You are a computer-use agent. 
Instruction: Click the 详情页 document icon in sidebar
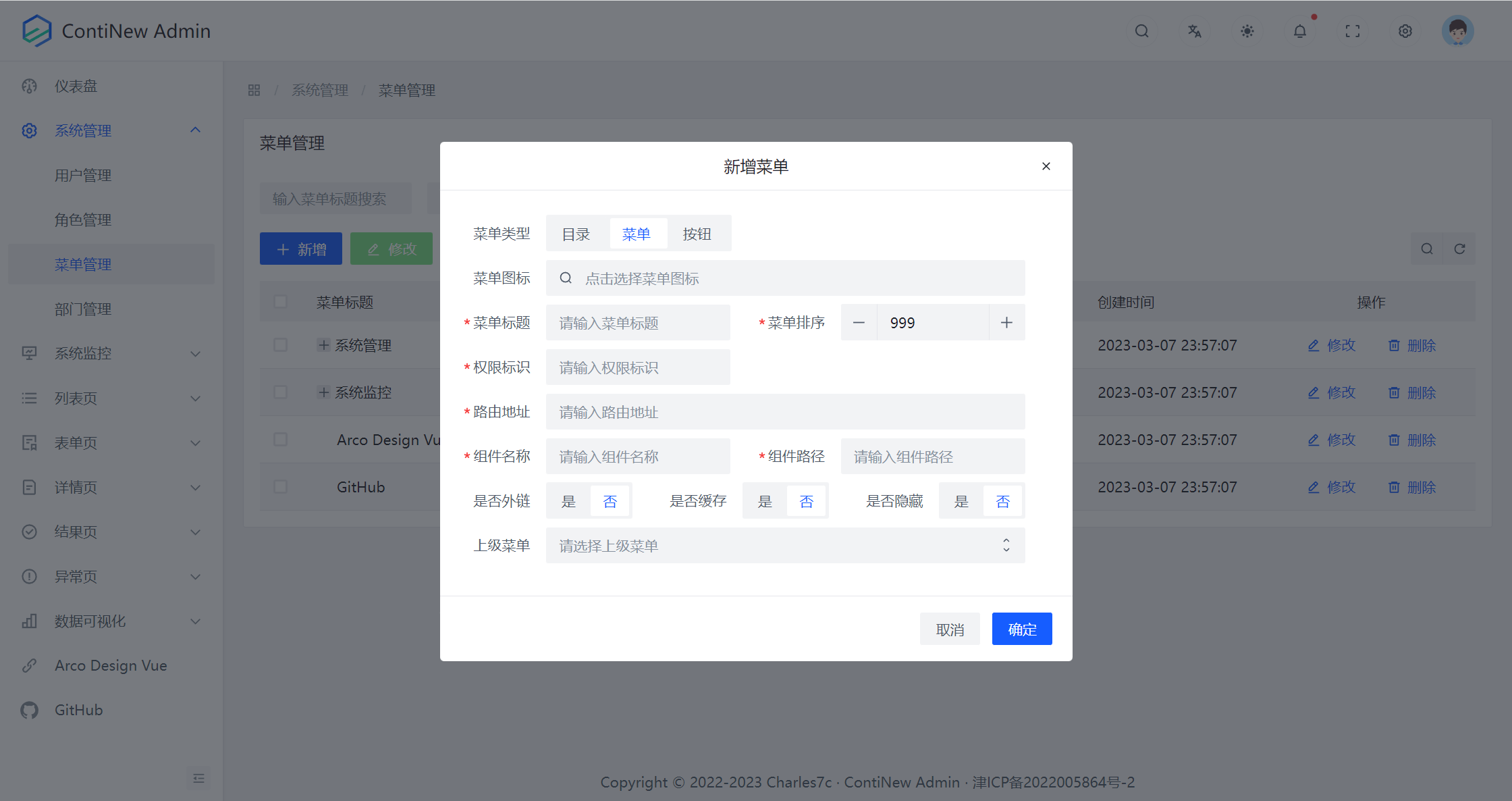click(x=30, y=487)
